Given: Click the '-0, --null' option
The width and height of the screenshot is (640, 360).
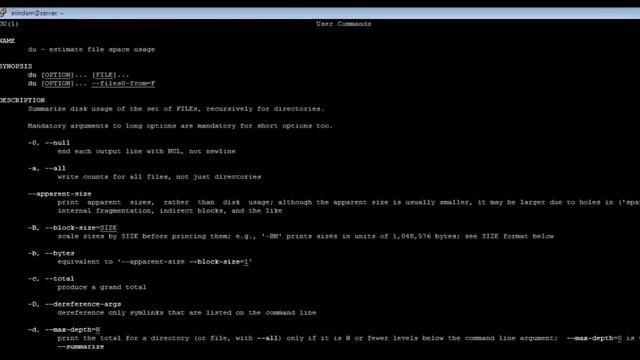Looking at the screenshot, I should [49, 143].
